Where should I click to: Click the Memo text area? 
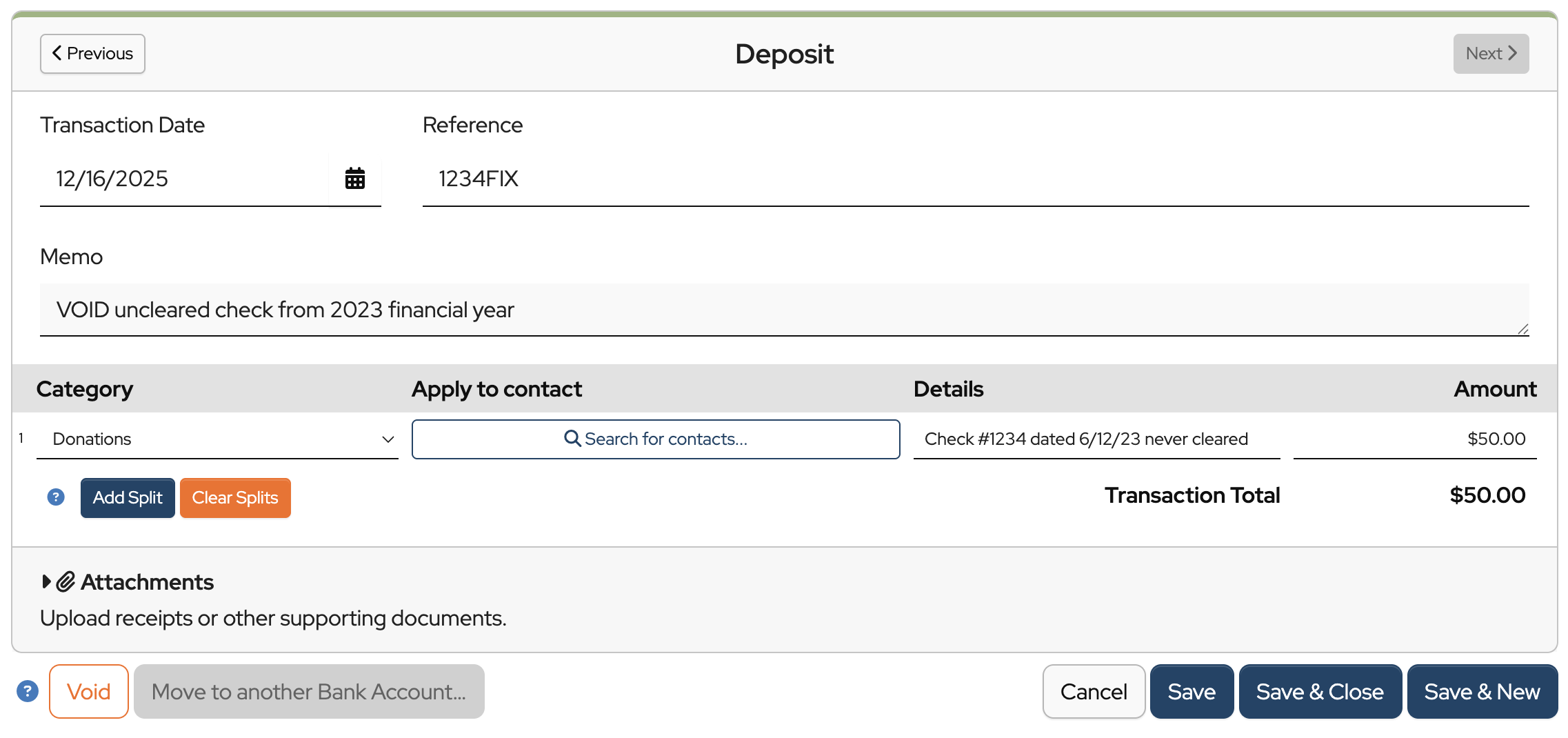point(783,310)
